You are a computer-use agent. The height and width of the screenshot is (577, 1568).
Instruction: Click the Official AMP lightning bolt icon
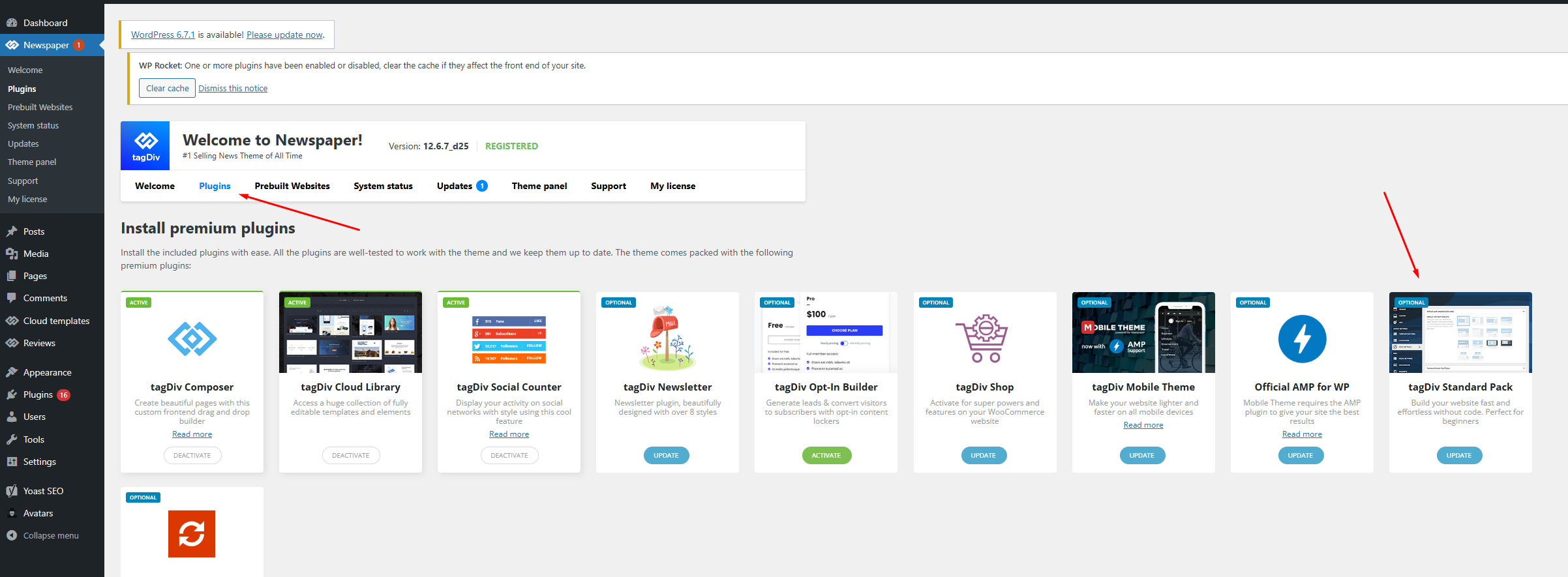(x=1302, y=338)
